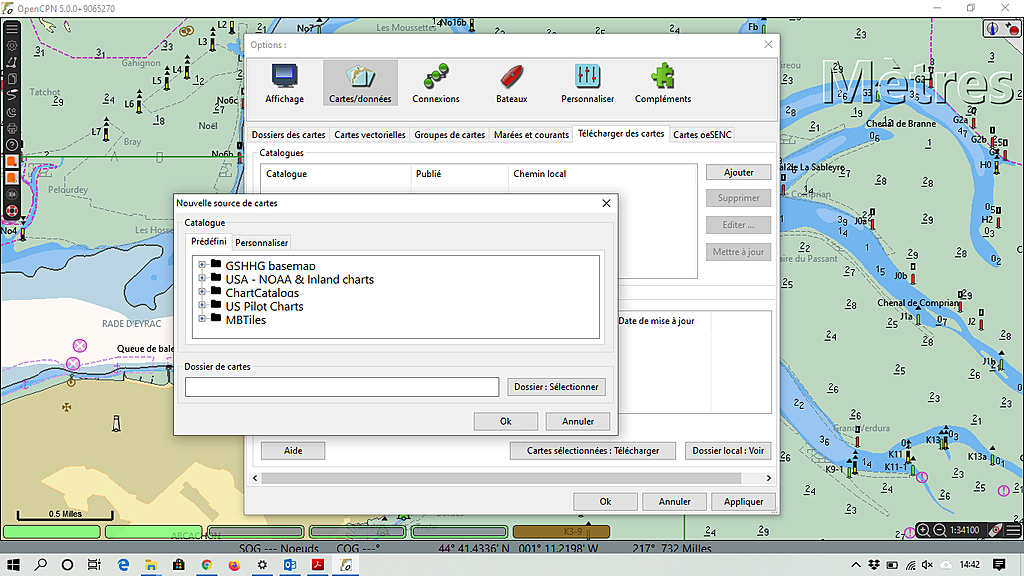This screenshot has height=576, width=1024.
Task: Click Cartes sélectionnées : Télécharger
Action: pyautogui.click(x=593, y=451)
